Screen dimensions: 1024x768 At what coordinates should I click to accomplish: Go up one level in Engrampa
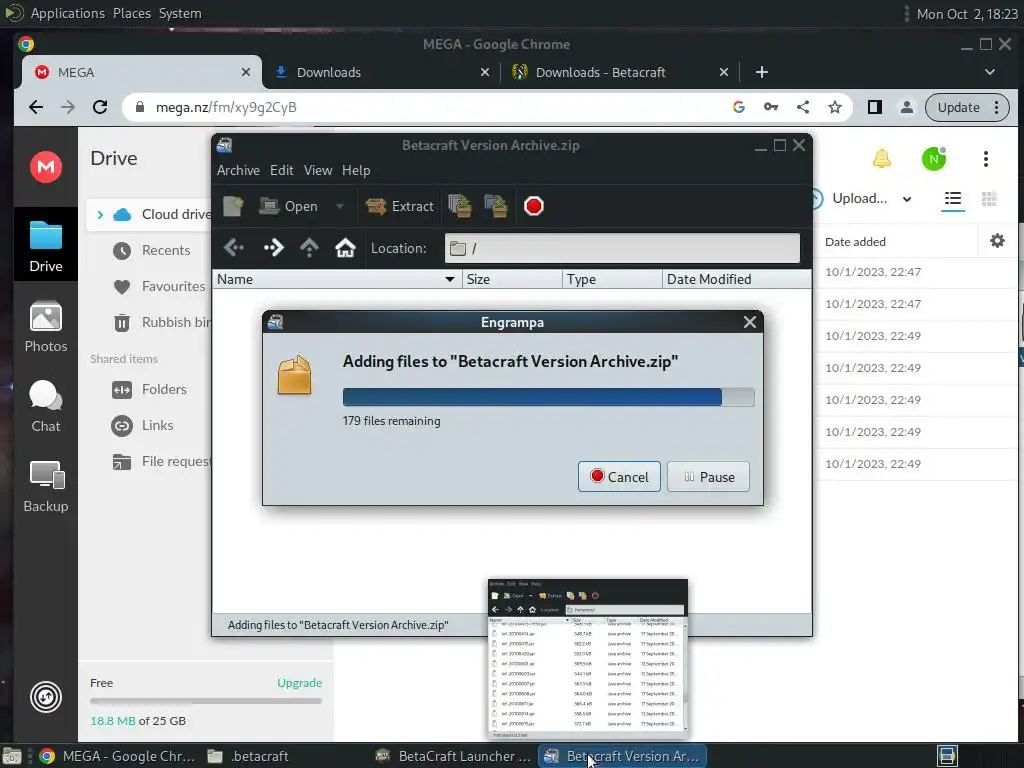click(x=310, y=248)
